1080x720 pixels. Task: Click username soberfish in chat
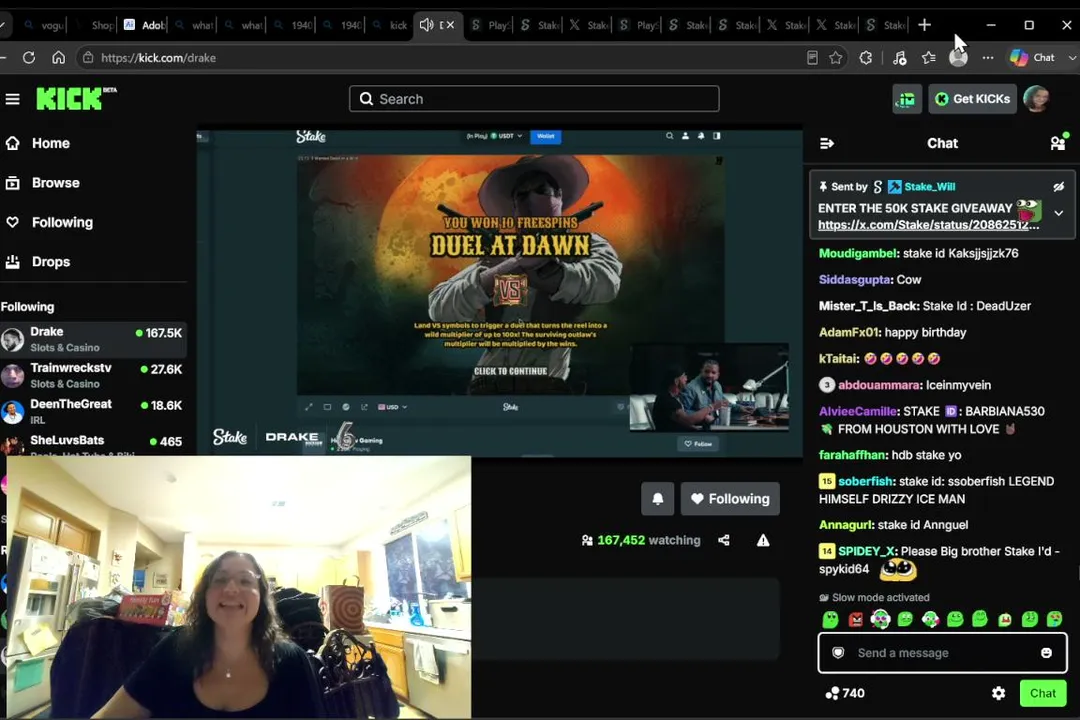tap(866, 481)
